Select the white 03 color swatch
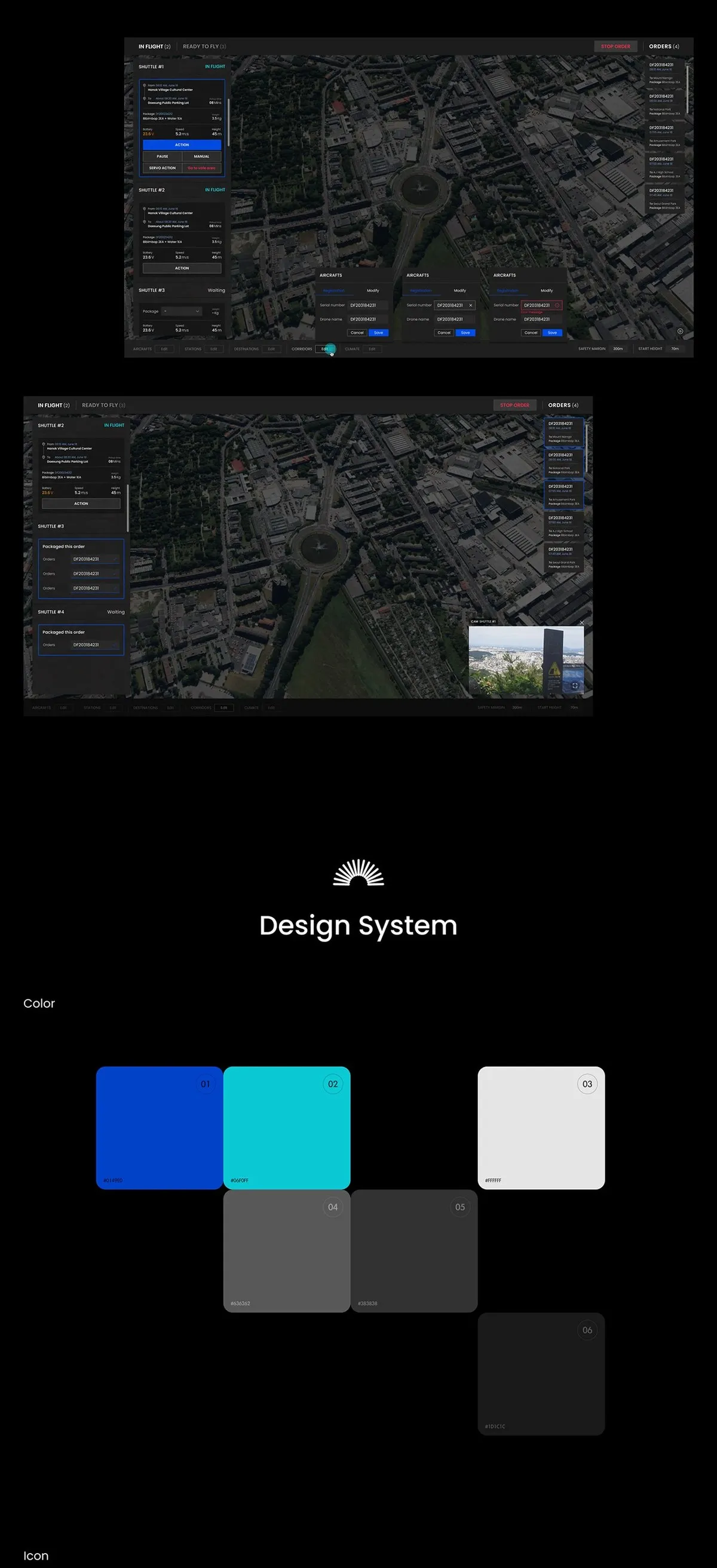 click(541, 1128)
